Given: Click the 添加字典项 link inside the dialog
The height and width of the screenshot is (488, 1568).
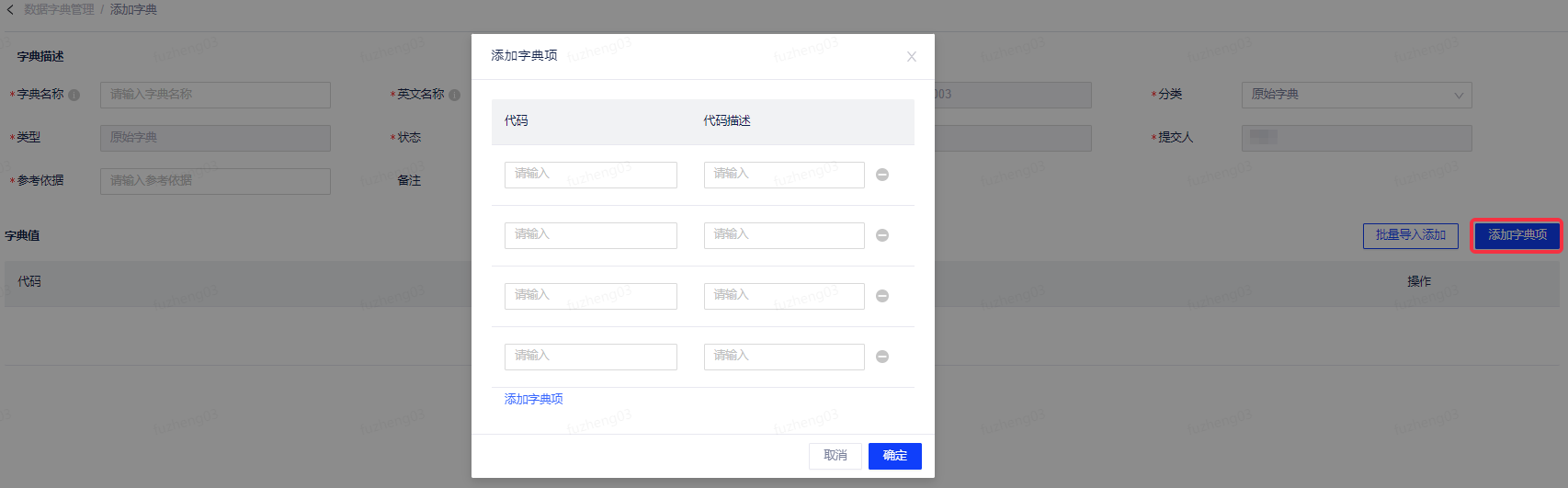Looking at the screenshot, I should (x=534, y=399).
